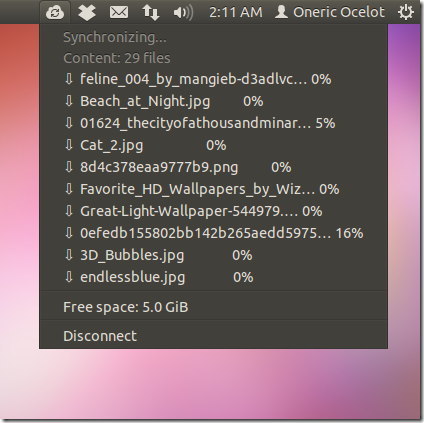
Task: Open the 2:11 AM clock menu
Action: point(236,12)
